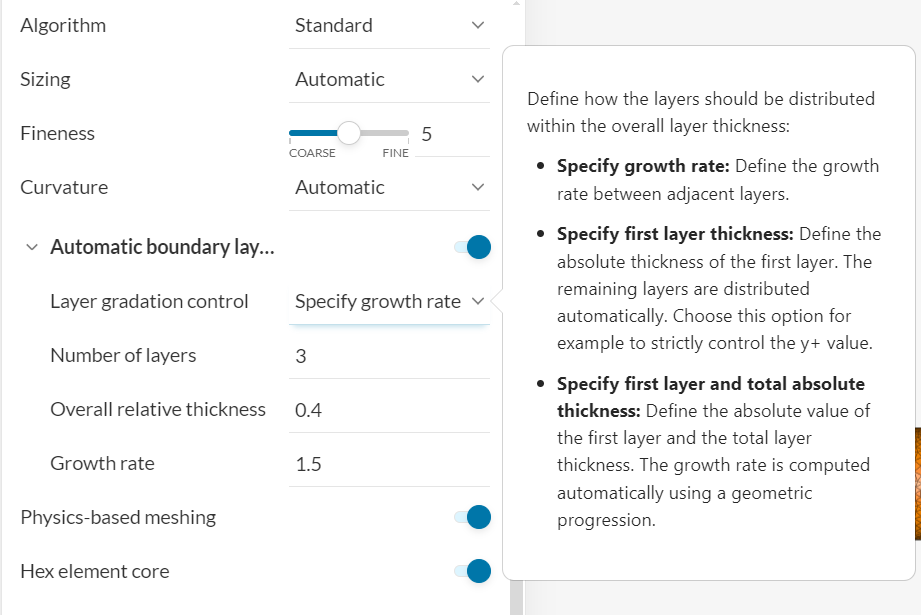The width and height of the screenshot is (921, 615).
Task: Collapse the Automatic boundary layers chevron
Action: (32, 248)
